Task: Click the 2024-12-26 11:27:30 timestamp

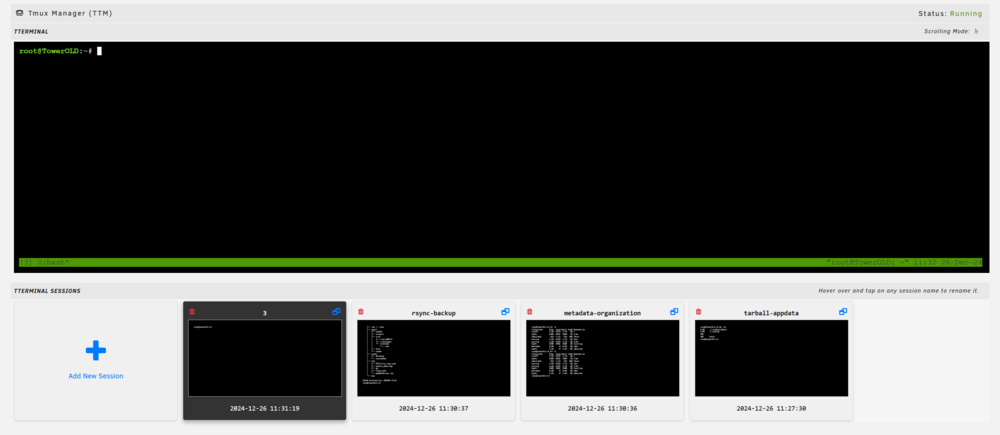Action: (771, 408)
